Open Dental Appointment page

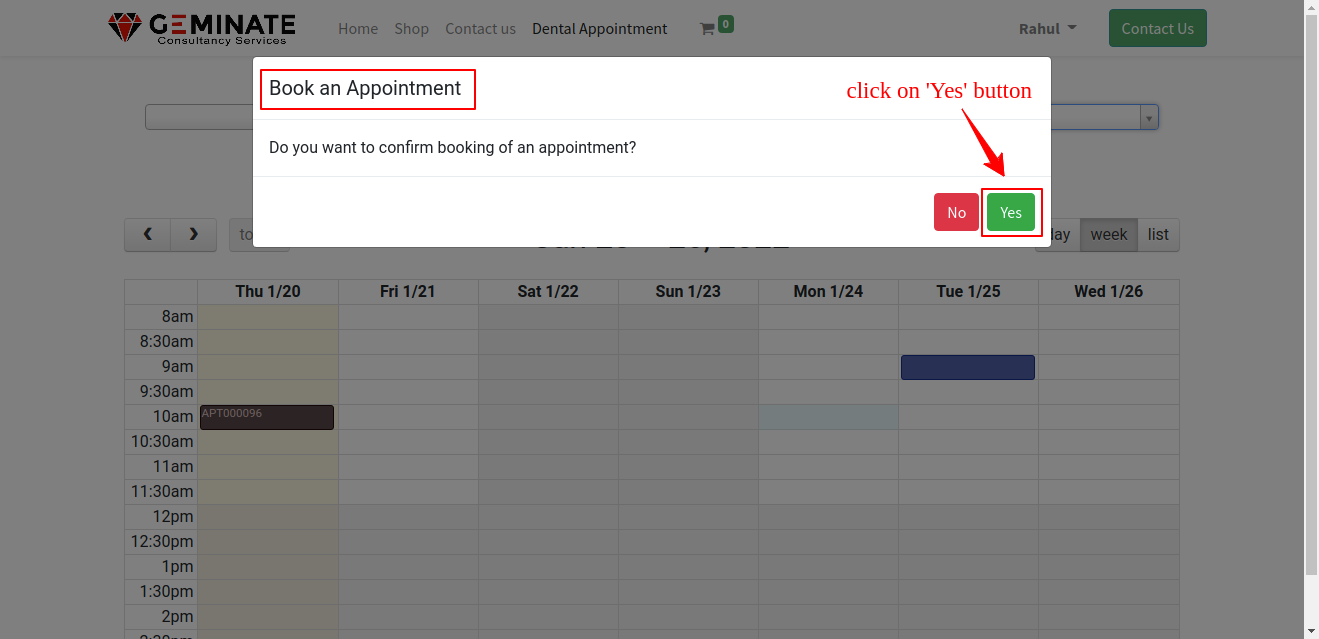point(599,29)
